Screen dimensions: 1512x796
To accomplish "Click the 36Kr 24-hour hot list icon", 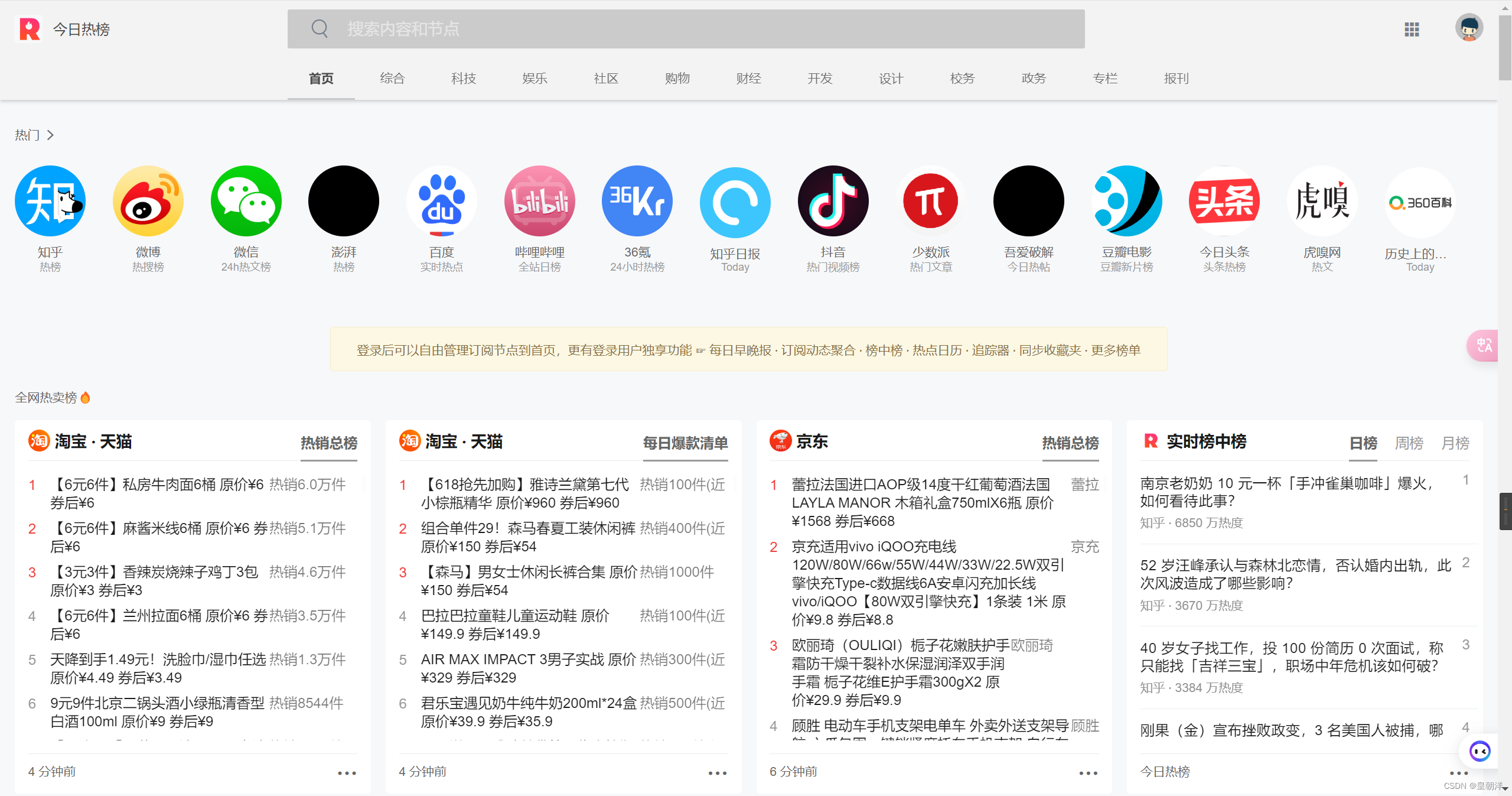I will (x=637, y=202).
